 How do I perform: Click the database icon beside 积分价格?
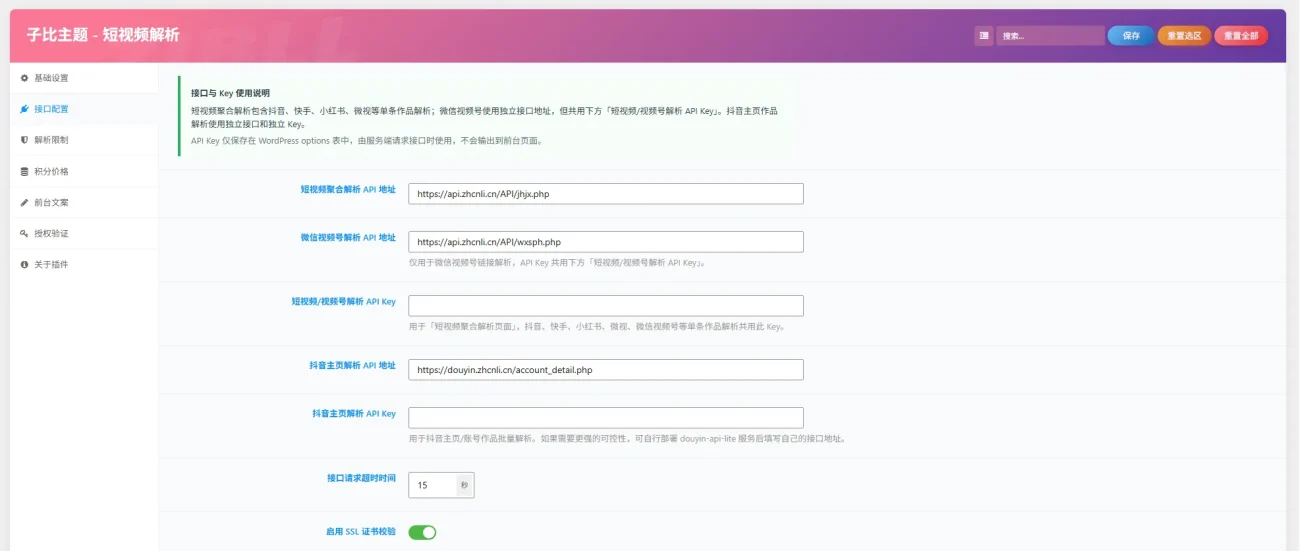[24, 171]
